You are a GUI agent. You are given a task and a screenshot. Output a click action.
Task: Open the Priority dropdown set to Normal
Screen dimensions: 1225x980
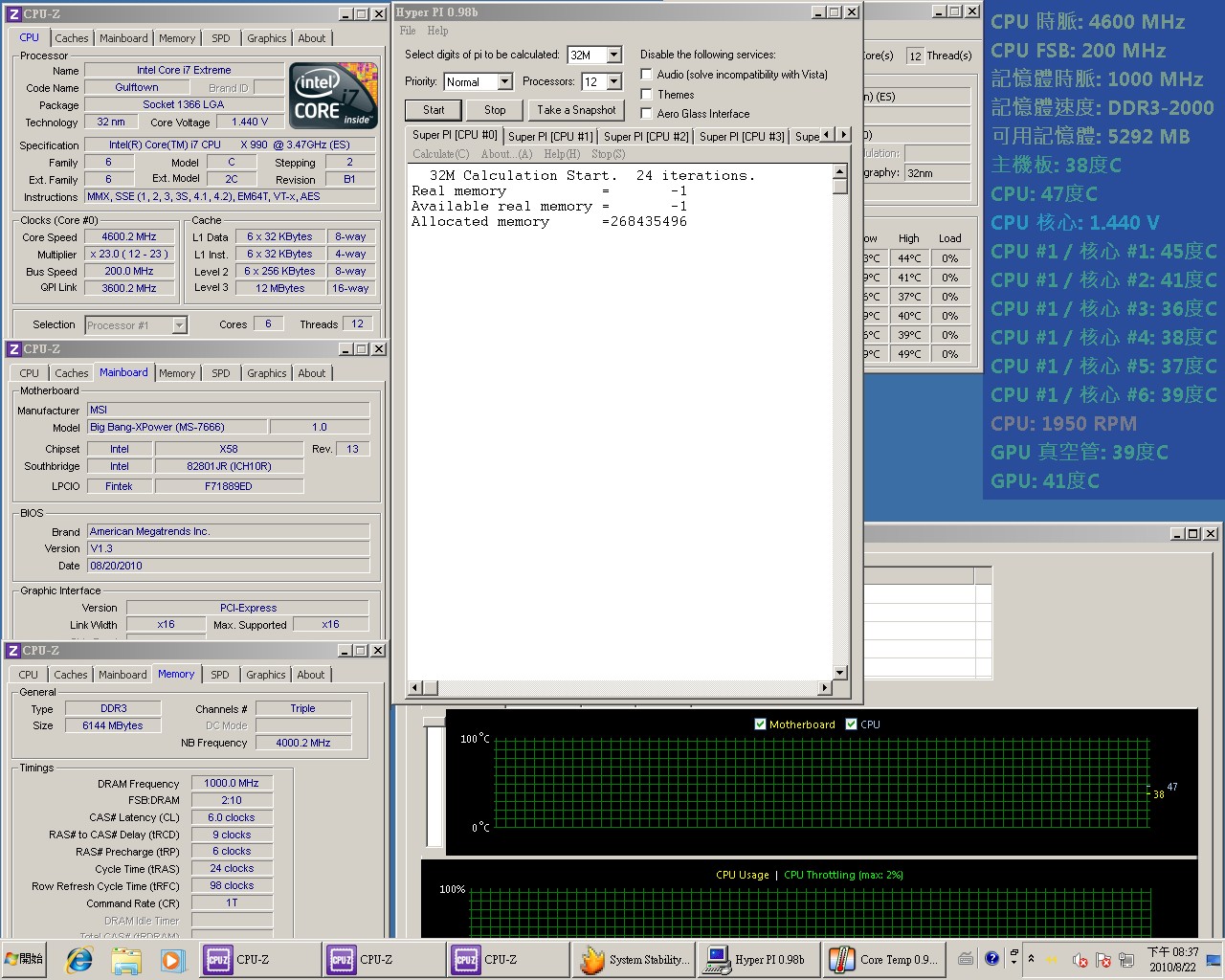pyautogui.click(x=504, y=82)
